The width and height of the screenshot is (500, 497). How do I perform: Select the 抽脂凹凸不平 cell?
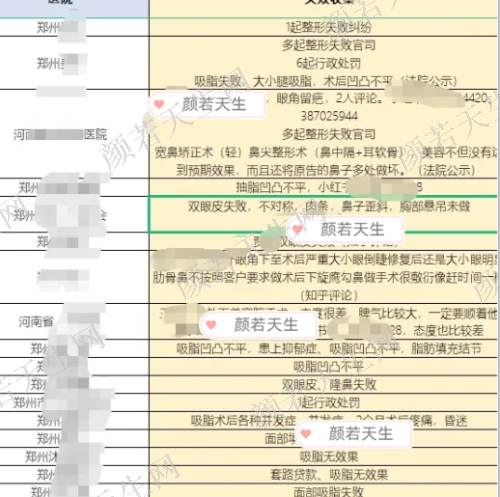pos(324,187)
